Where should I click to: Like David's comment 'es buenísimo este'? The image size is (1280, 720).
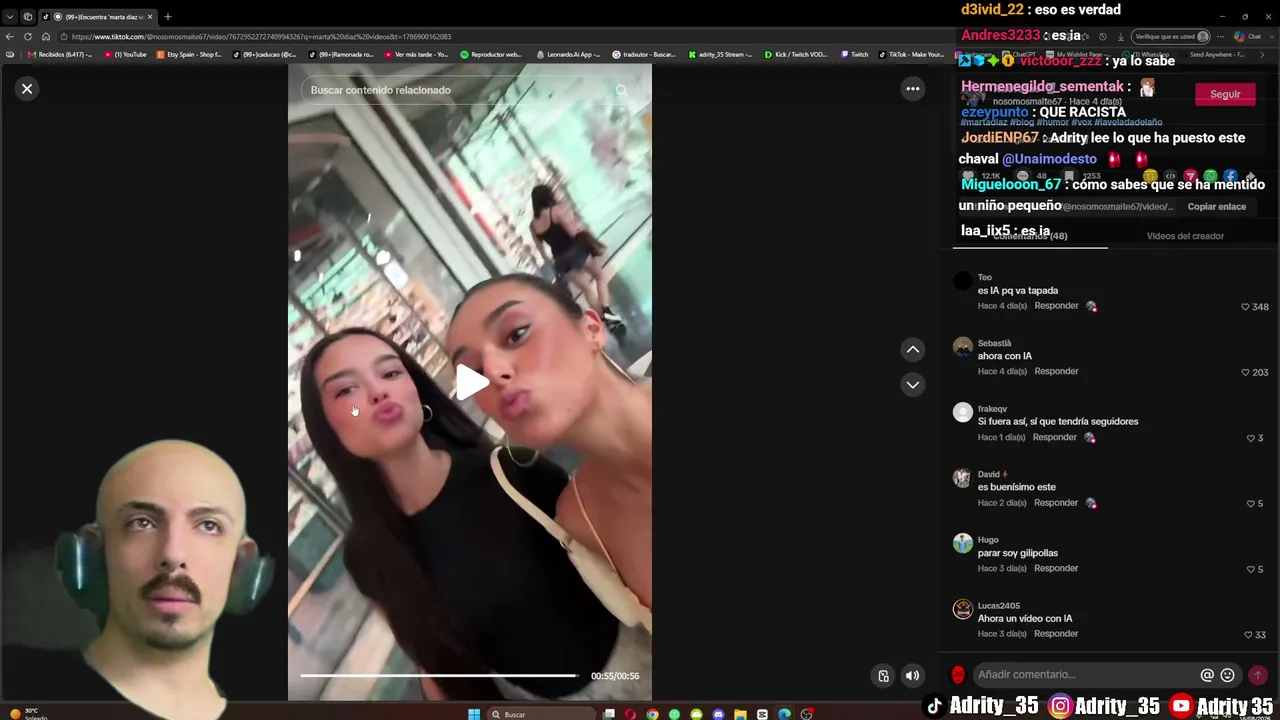pos(1251,504)
